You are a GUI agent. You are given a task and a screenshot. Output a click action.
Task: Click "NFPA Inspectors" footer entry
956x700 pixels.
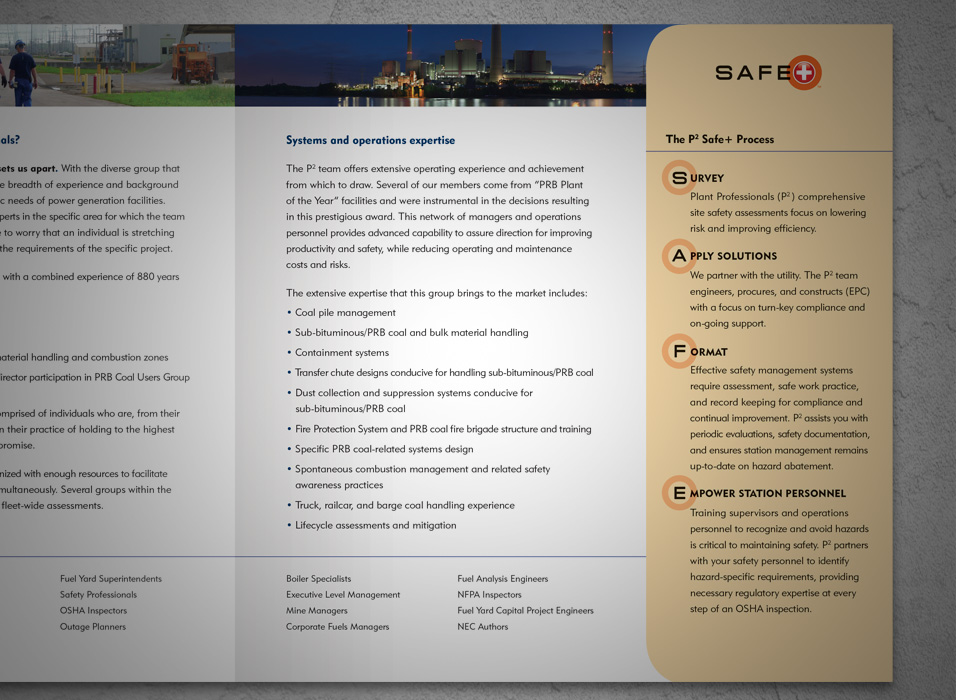pyautogui.click(x=490, y=595)
